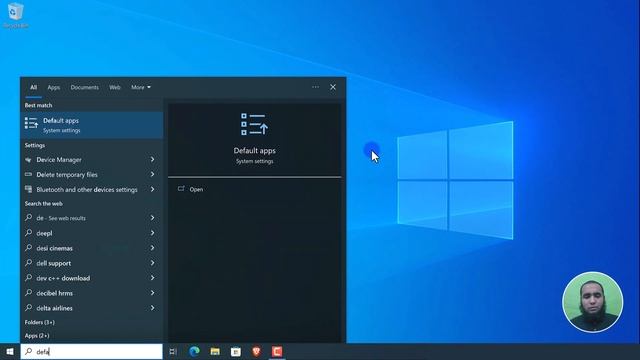The image size is (640, 360).
Task: Click the large Default apps preview icon
Action: pos(254,124)
